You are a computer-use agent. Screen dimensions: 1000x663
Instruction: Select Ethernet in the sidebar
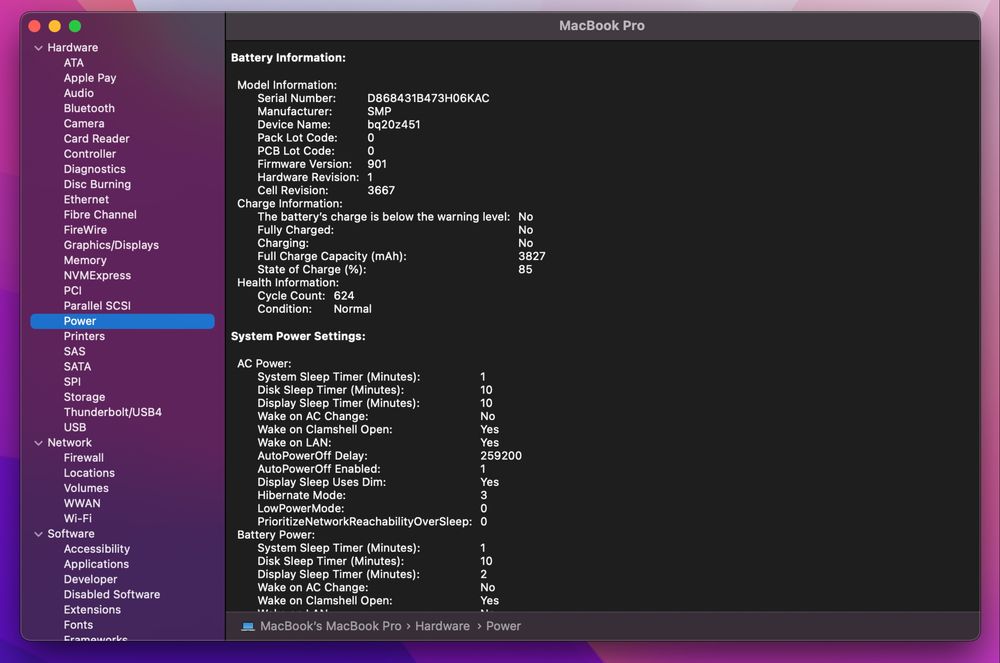[x=86, y=200]
